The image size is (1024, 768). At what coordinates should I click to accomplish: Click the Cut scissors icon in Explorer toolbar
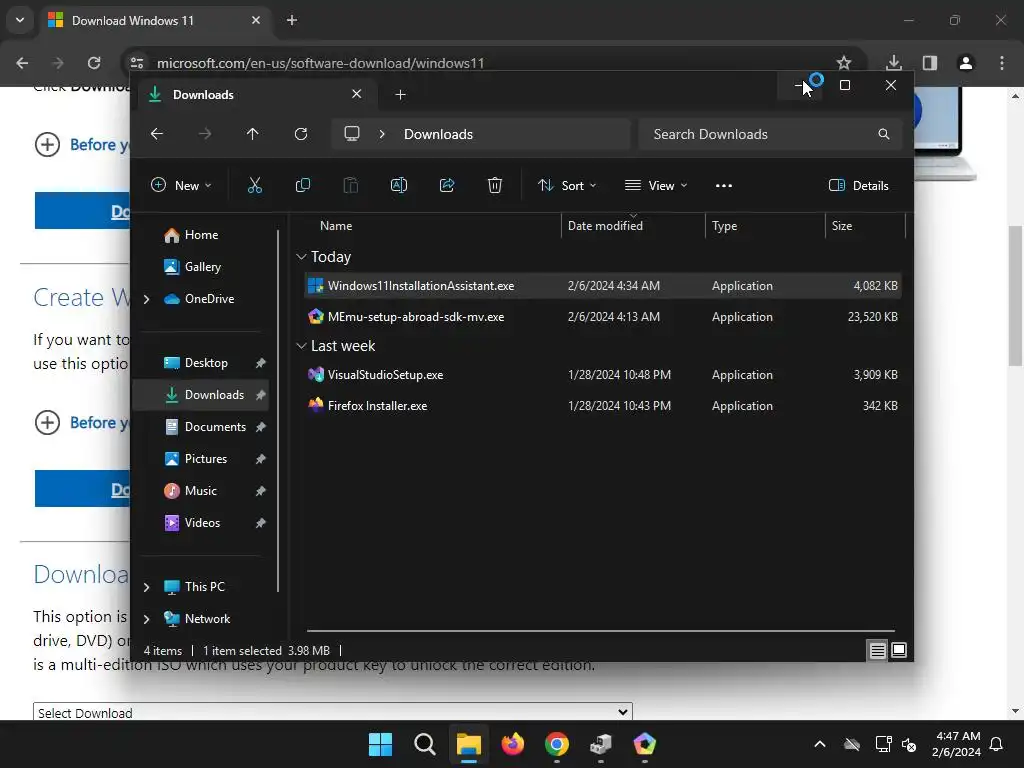click(255, 185)
